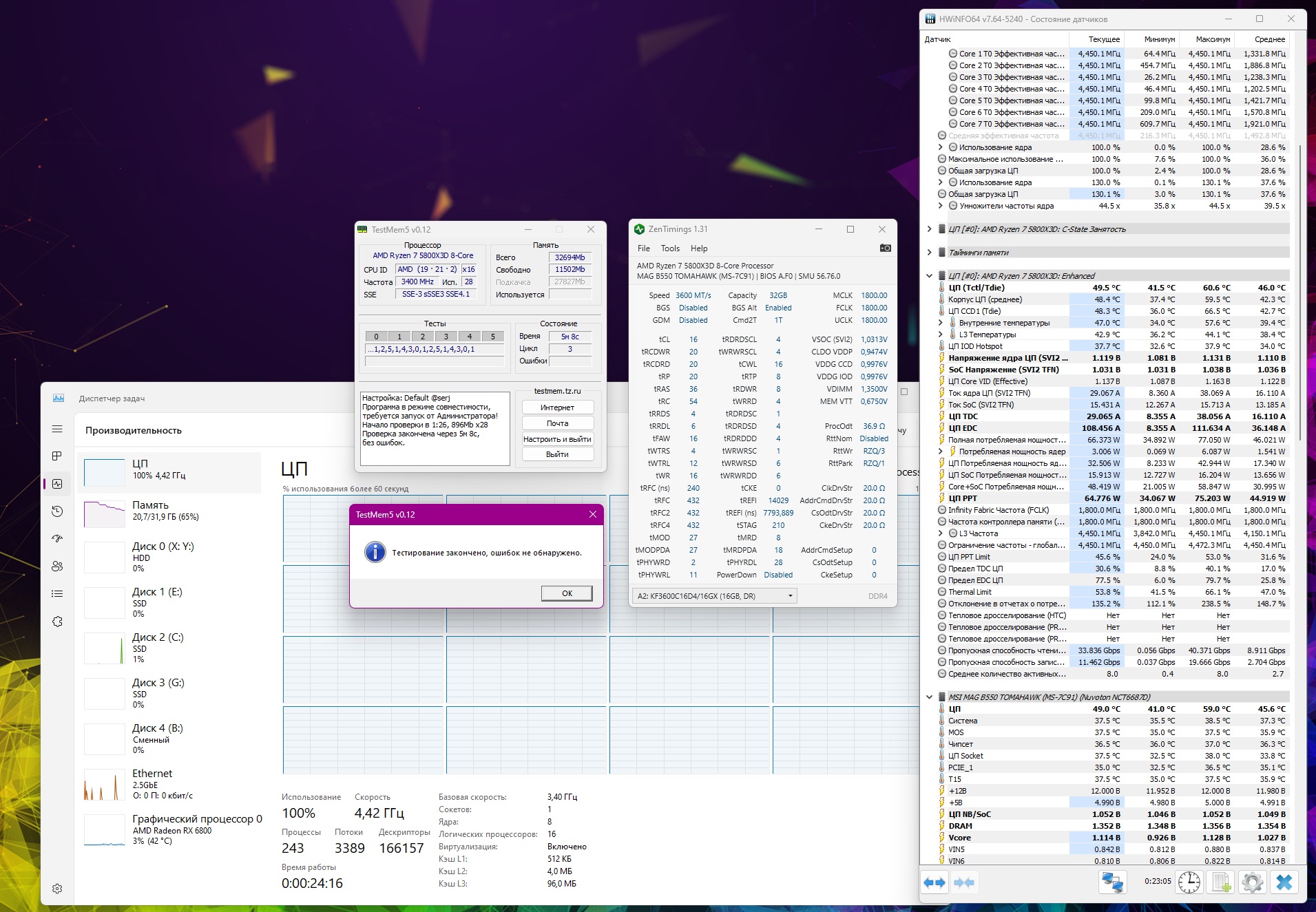Take screenshot with ZenTimings camera icon
Image resolution: width=1316 pixels, height=912 pixels.
click(886, 248)
